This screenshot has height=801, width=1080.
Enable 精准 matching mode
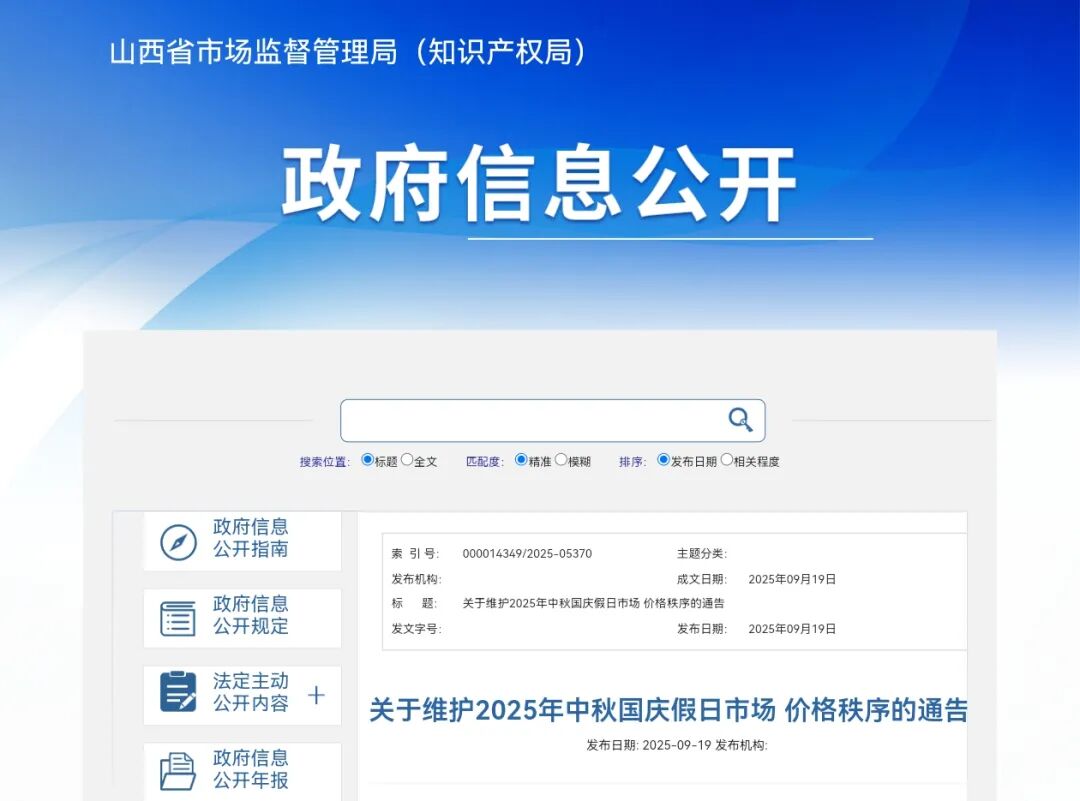tap(521, 459)
